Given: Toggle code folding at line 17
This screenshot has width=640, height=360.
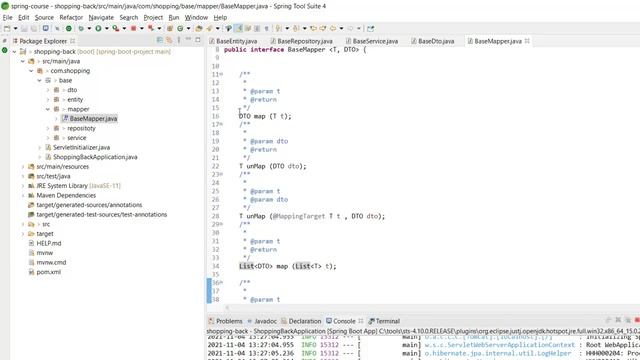Looking at the screenshot, I should click(221, 124).
